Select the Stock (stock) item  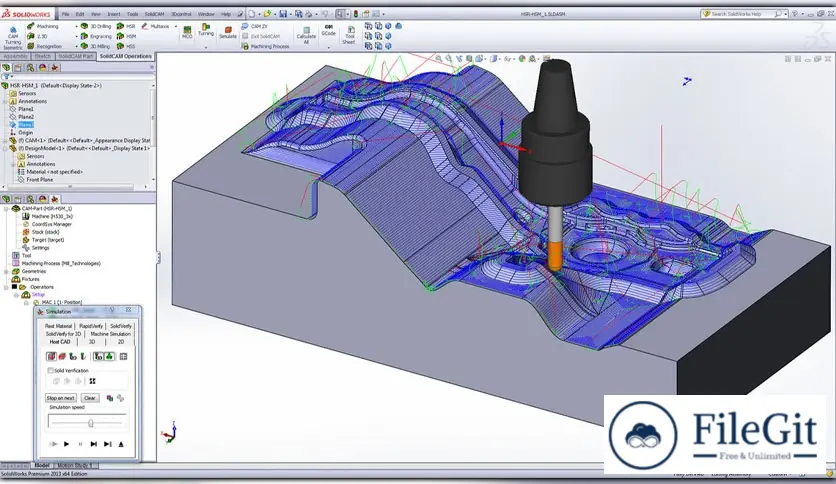(45, 232)
